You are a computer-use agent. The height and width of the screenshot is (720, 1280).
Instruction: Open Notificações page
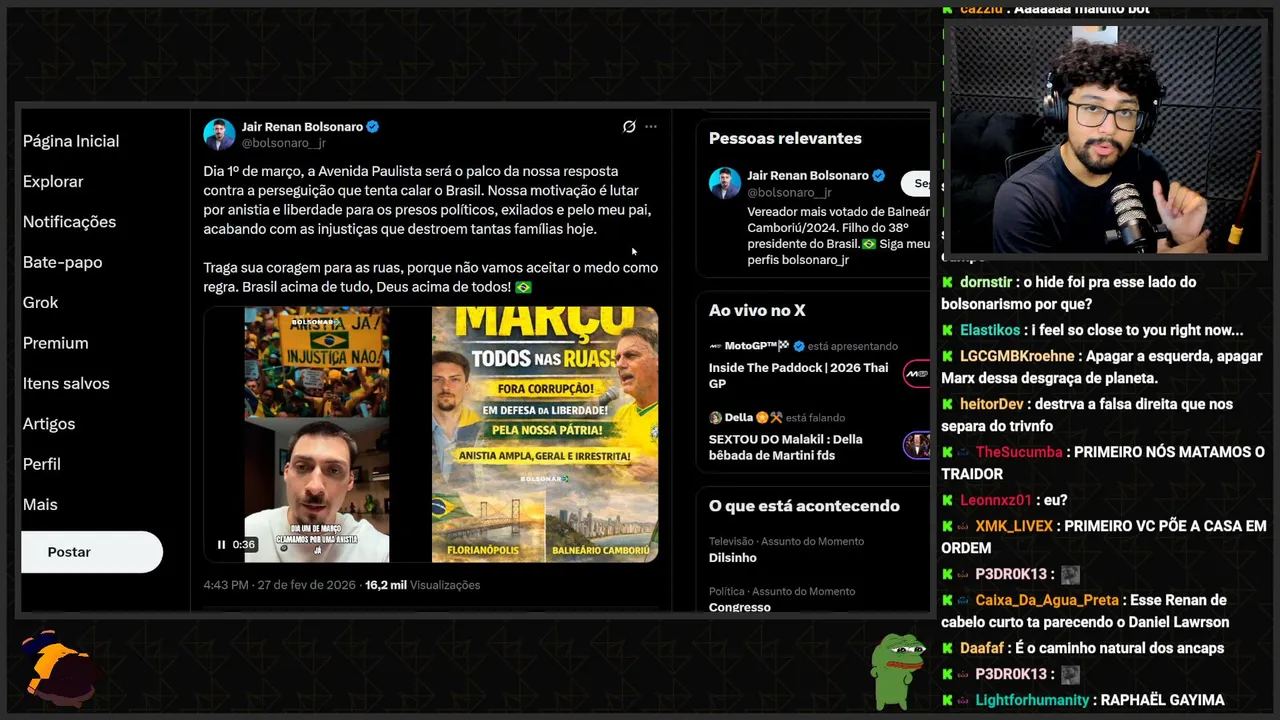coord(69,222)
